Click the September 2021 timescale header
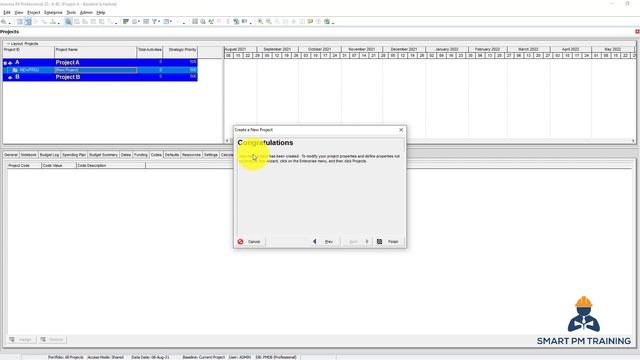 277,49
